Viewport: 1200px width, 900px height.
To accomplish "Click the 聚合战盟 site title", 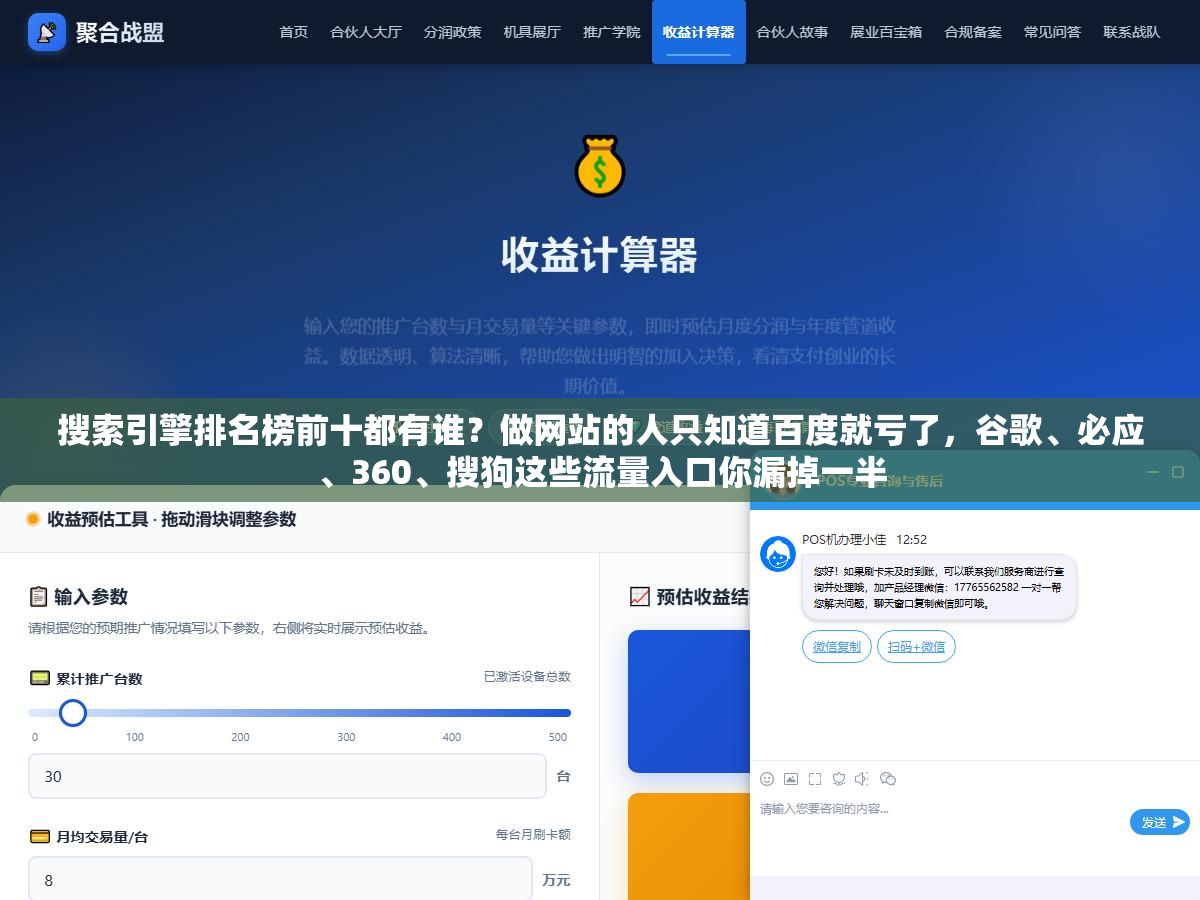I will coord(120,32).
